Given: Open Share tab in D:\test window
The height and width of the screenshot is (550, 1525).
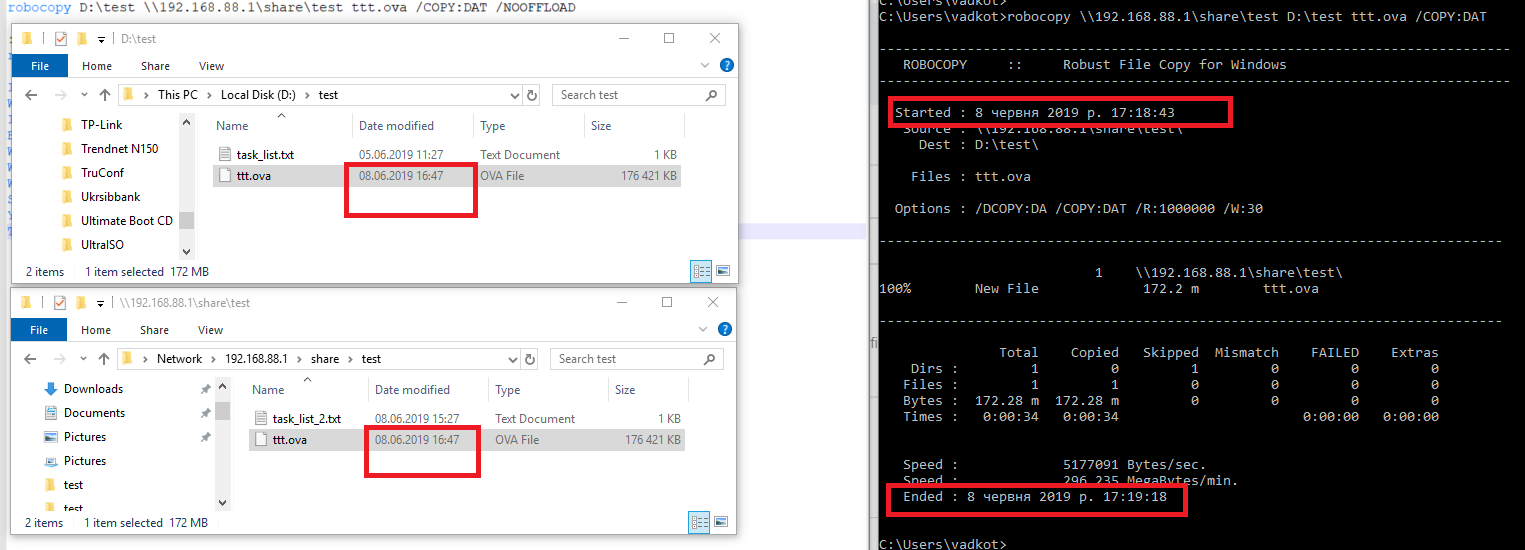Looking at the screenshot, I should tap(155, 66).
